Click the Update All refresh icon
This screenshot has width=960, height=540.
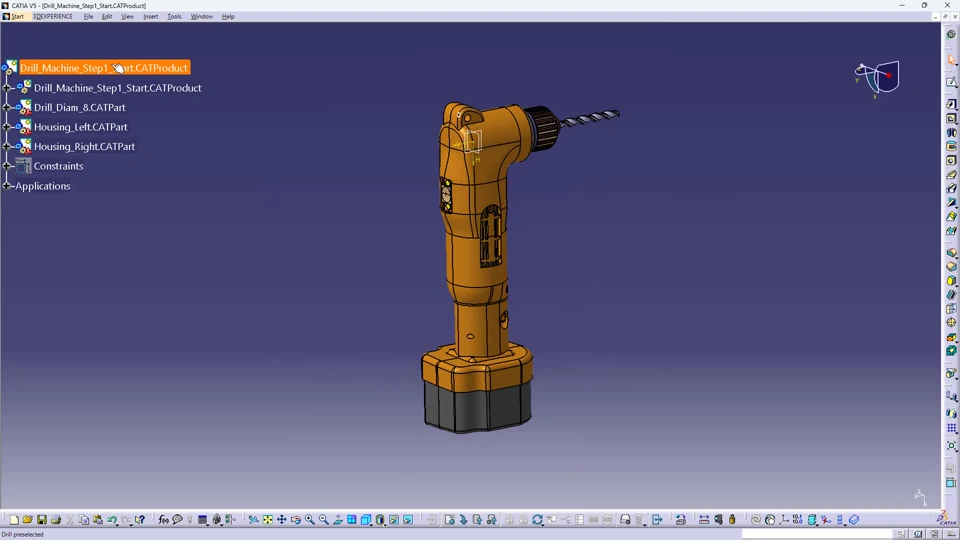click(537, 520)
